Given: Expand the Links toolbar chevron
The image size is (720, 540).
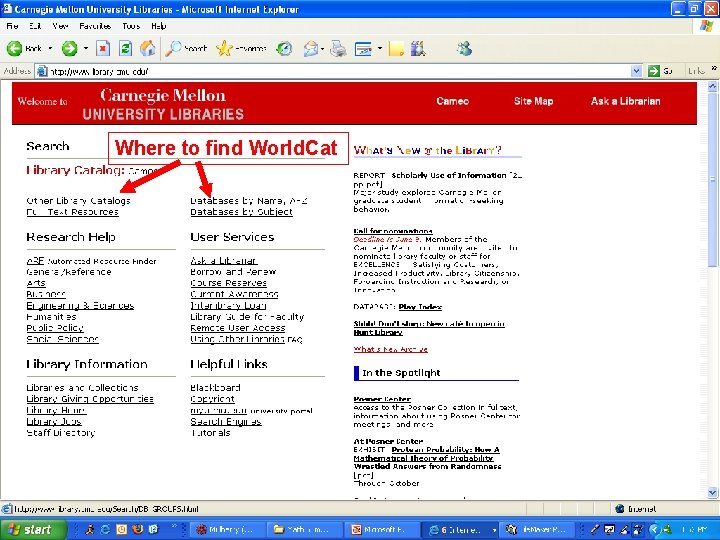Looking at the screenshot, I should (714, 68).
